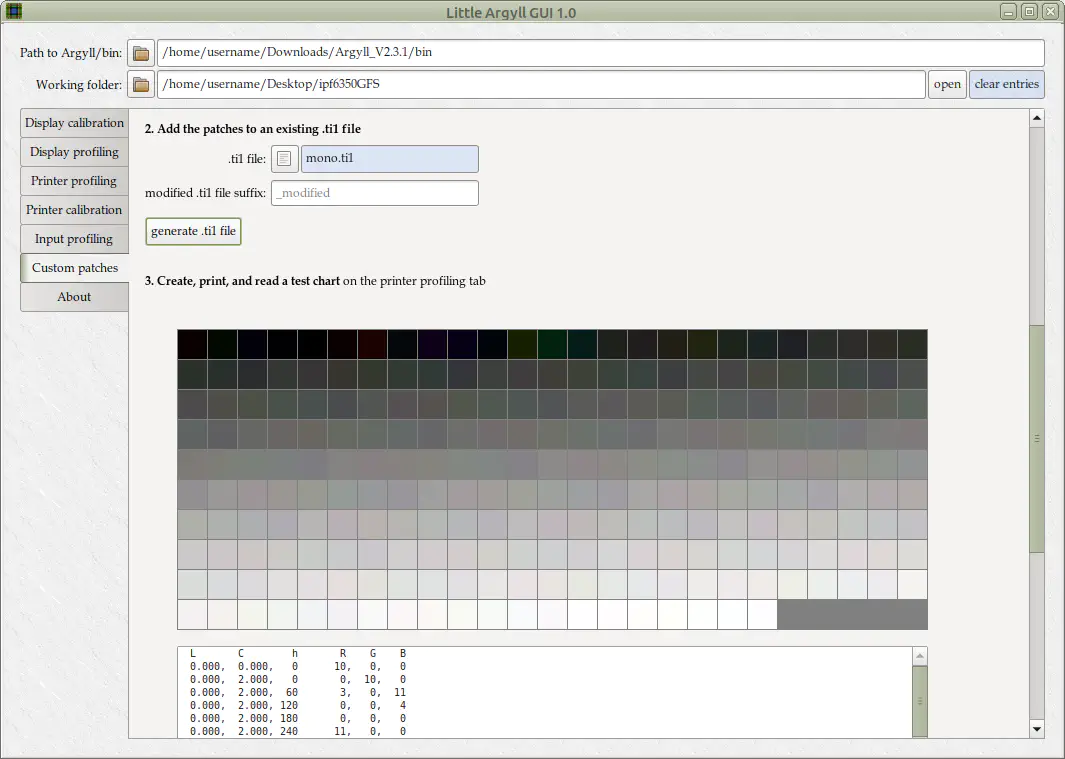
Task: Click patch row with h value 60
Action: 298,692
